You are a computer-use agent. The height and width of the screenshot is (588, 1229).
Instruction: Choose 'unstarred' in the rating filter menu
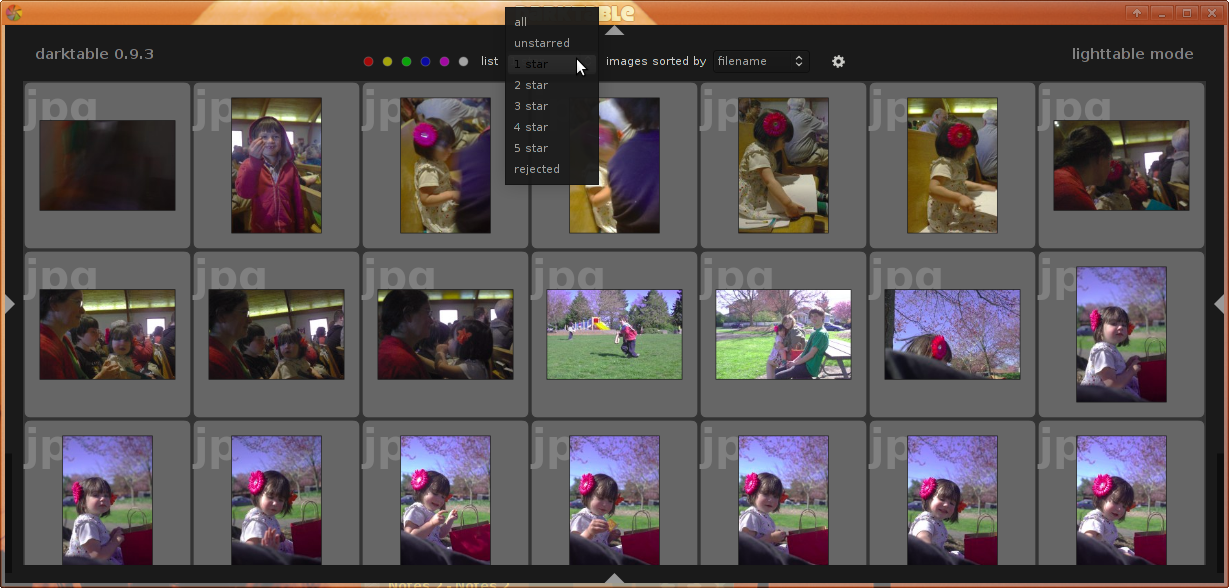click(542, 43)
